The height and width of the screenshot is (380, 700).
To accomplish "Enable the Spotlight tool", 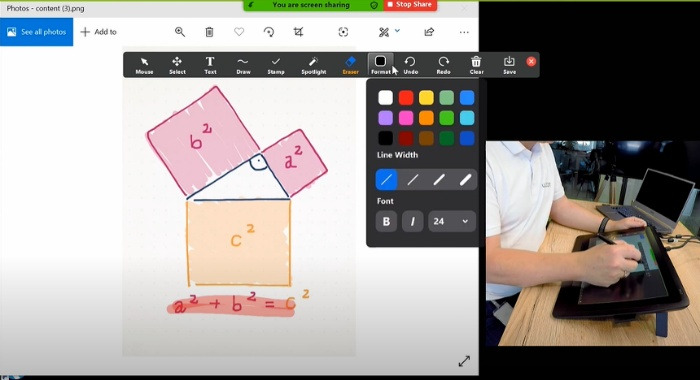I will [313, 65].
